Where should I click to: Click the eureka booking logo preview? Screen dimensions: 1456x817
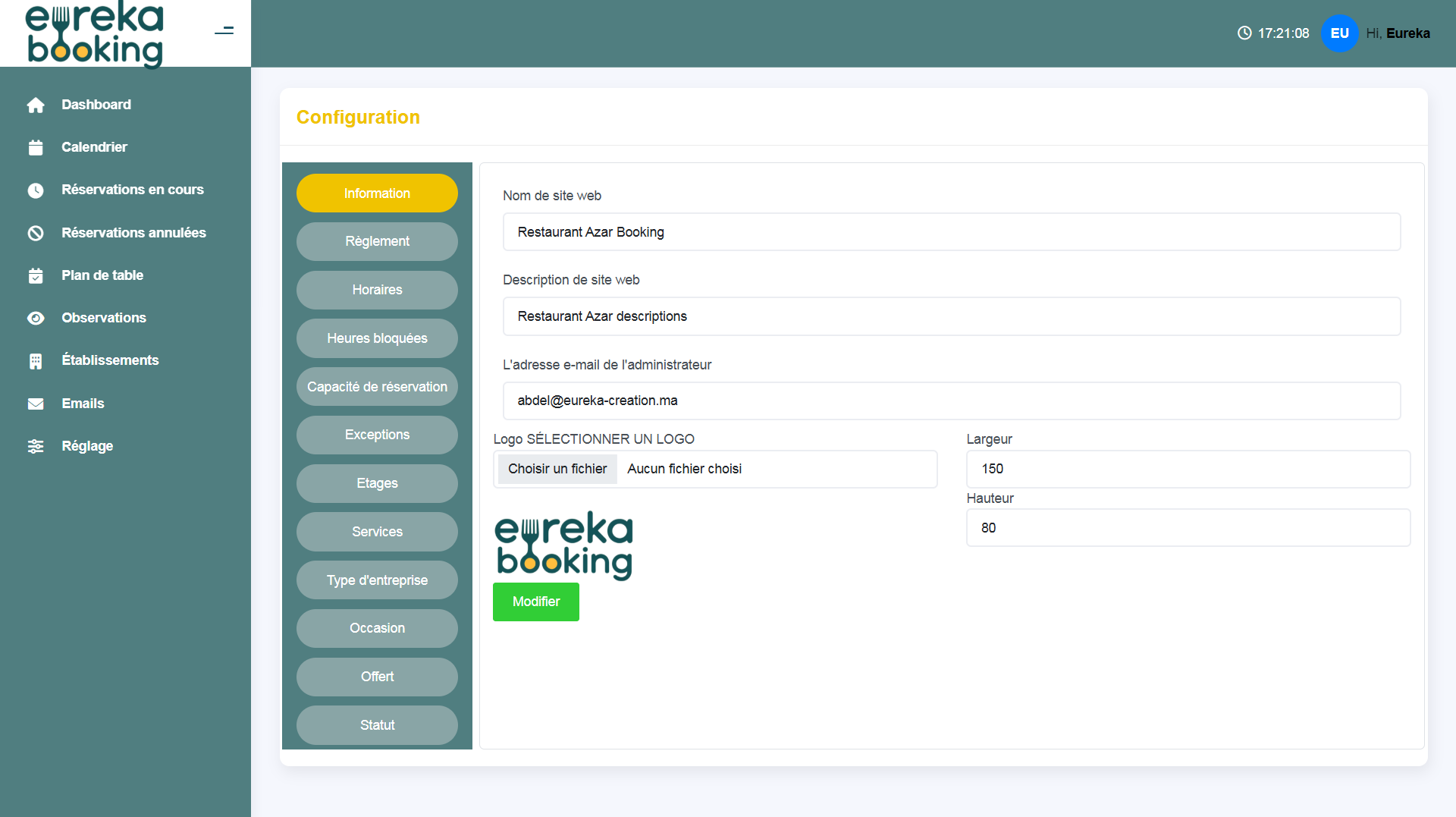coord(564,545)
